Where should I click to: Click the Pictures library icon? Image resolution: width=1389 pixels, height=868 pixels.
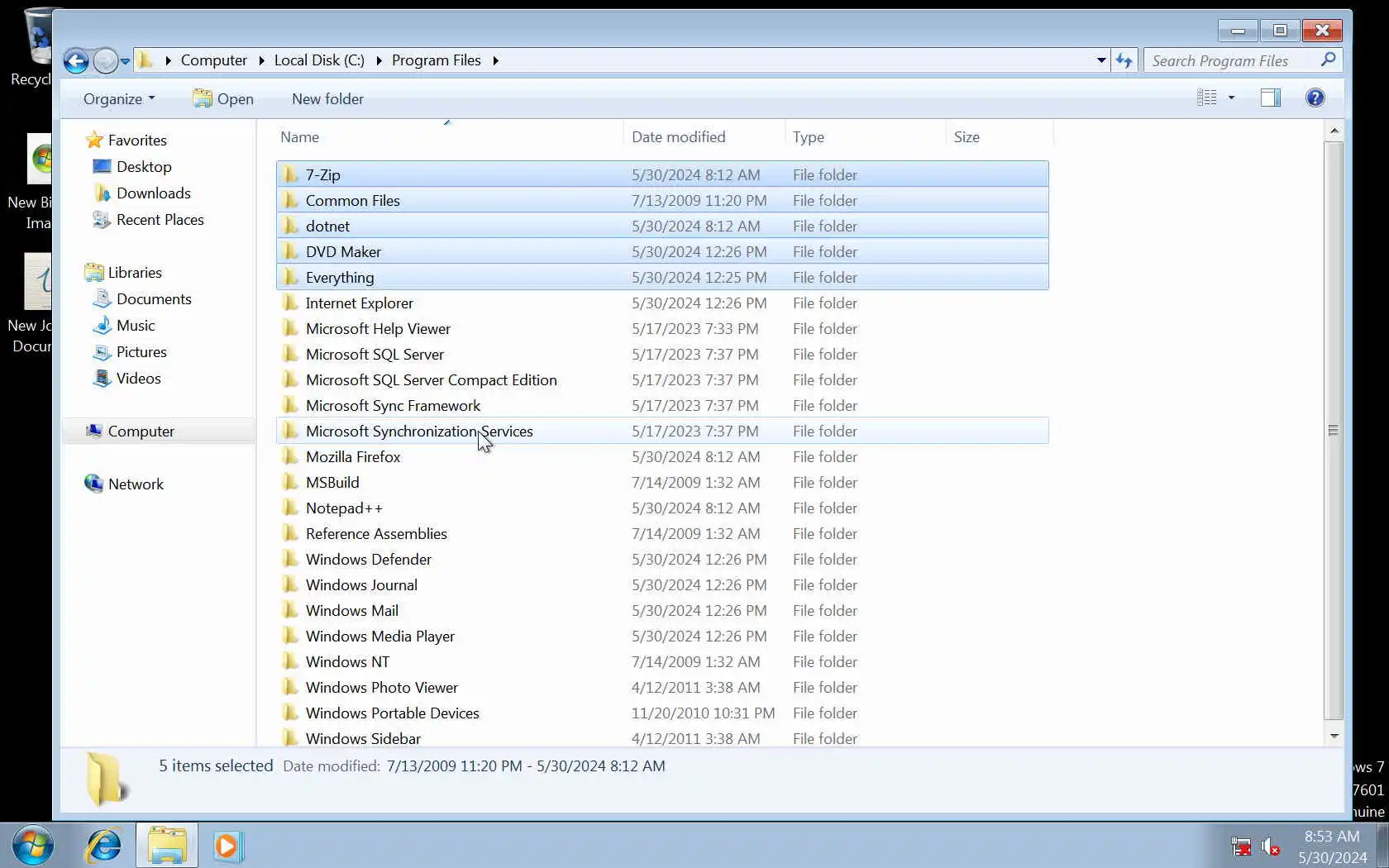tap(102, 351)
